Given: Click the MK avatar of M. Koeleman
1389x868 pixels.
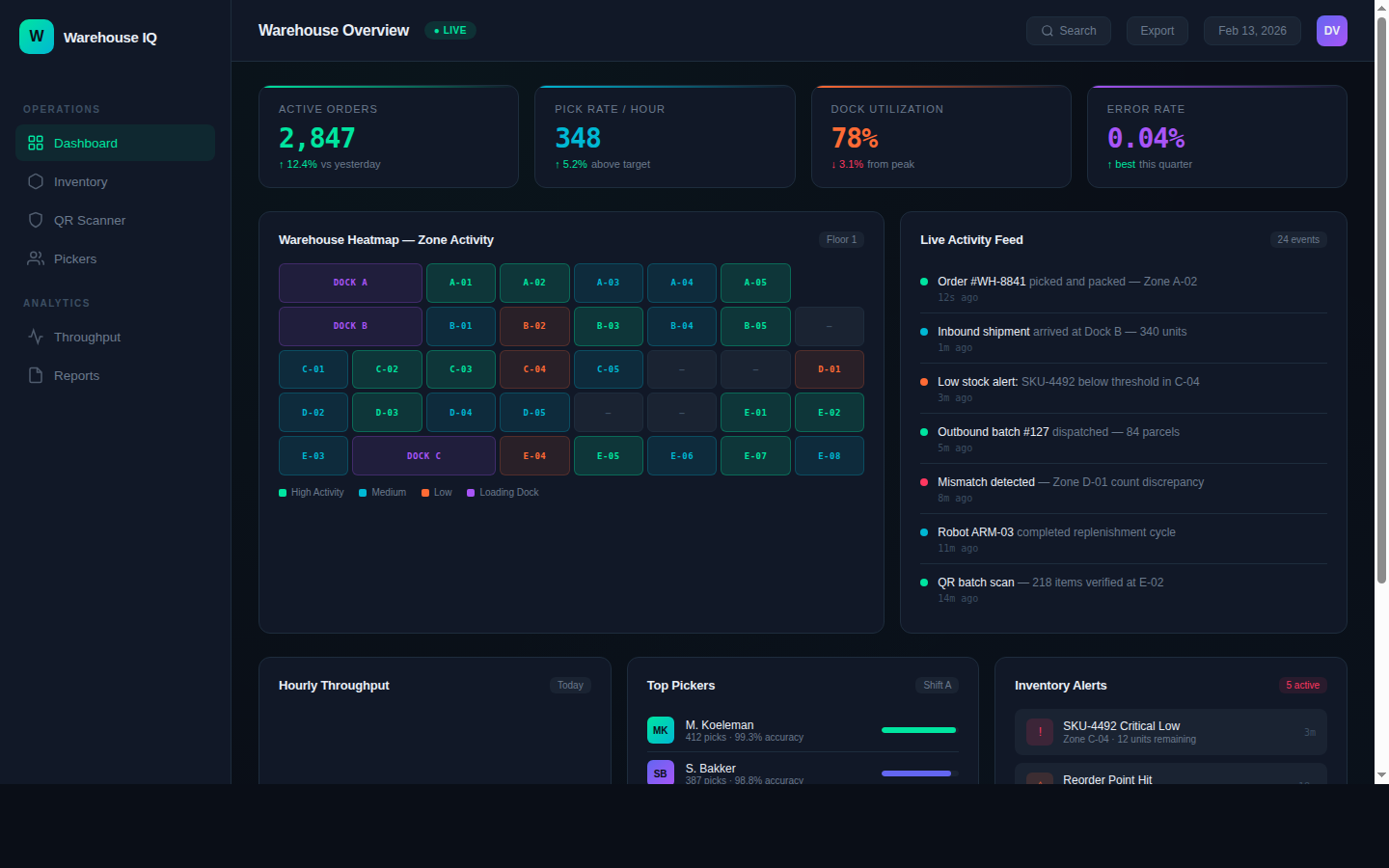Looking at the screenshot, I should [x=661, y=730].
